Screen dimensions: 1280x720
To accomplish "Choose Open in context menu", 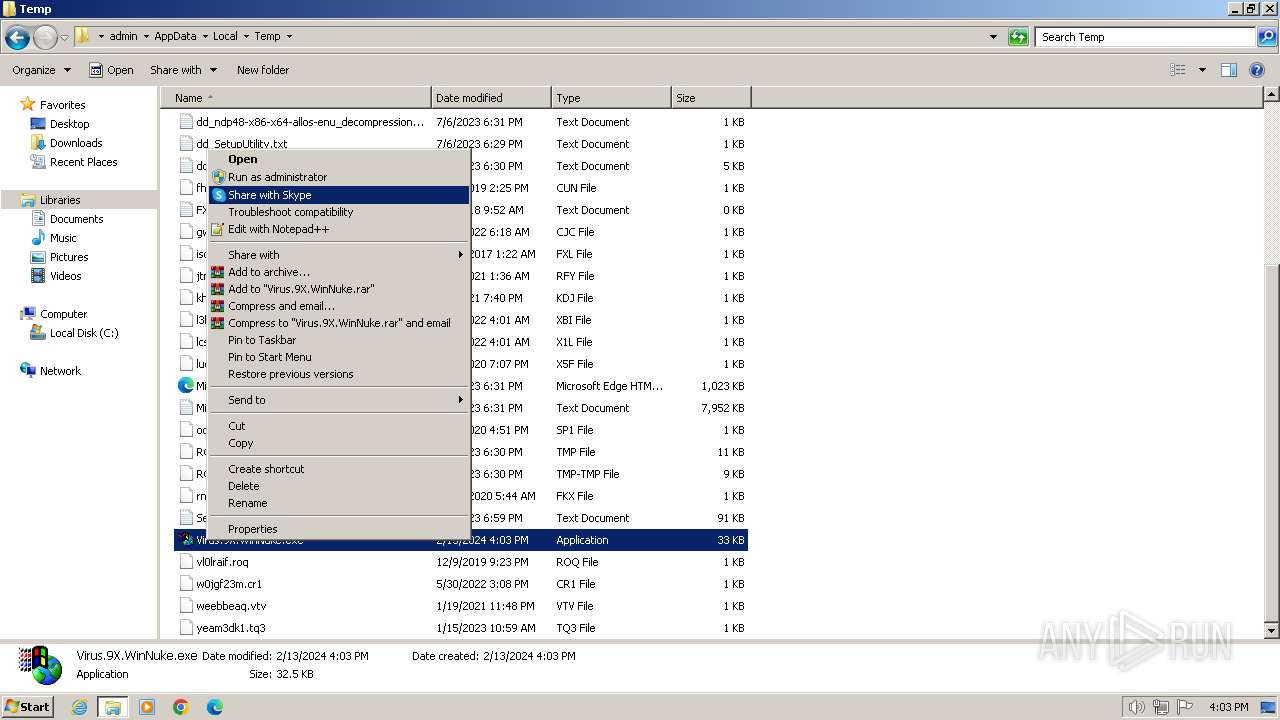I will [x=338, y=159].
